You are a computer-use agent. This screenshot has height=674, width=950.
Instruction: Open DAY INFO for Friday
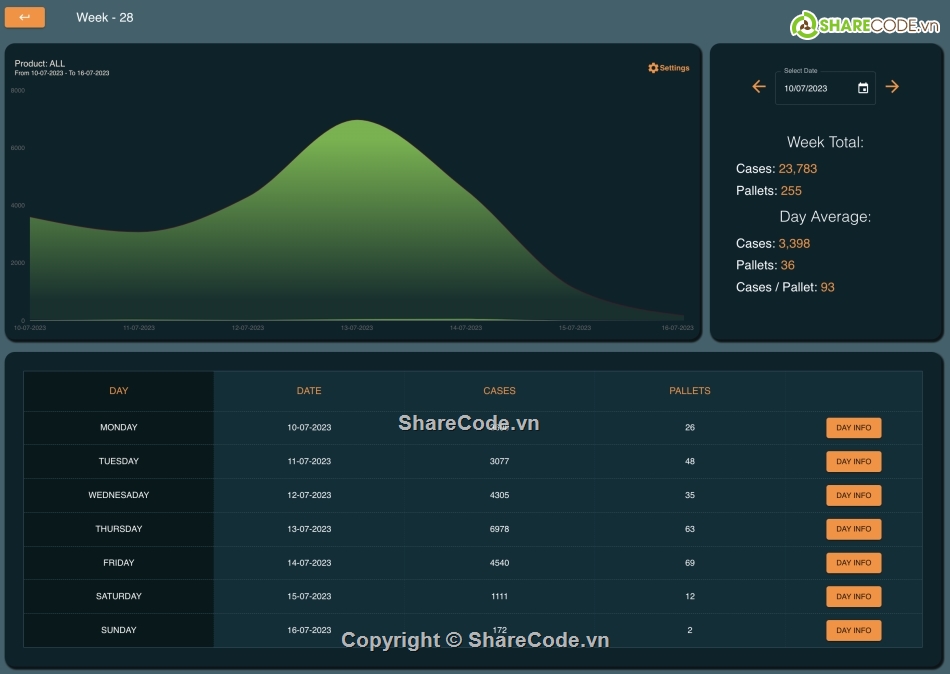(x=853, y=563)
